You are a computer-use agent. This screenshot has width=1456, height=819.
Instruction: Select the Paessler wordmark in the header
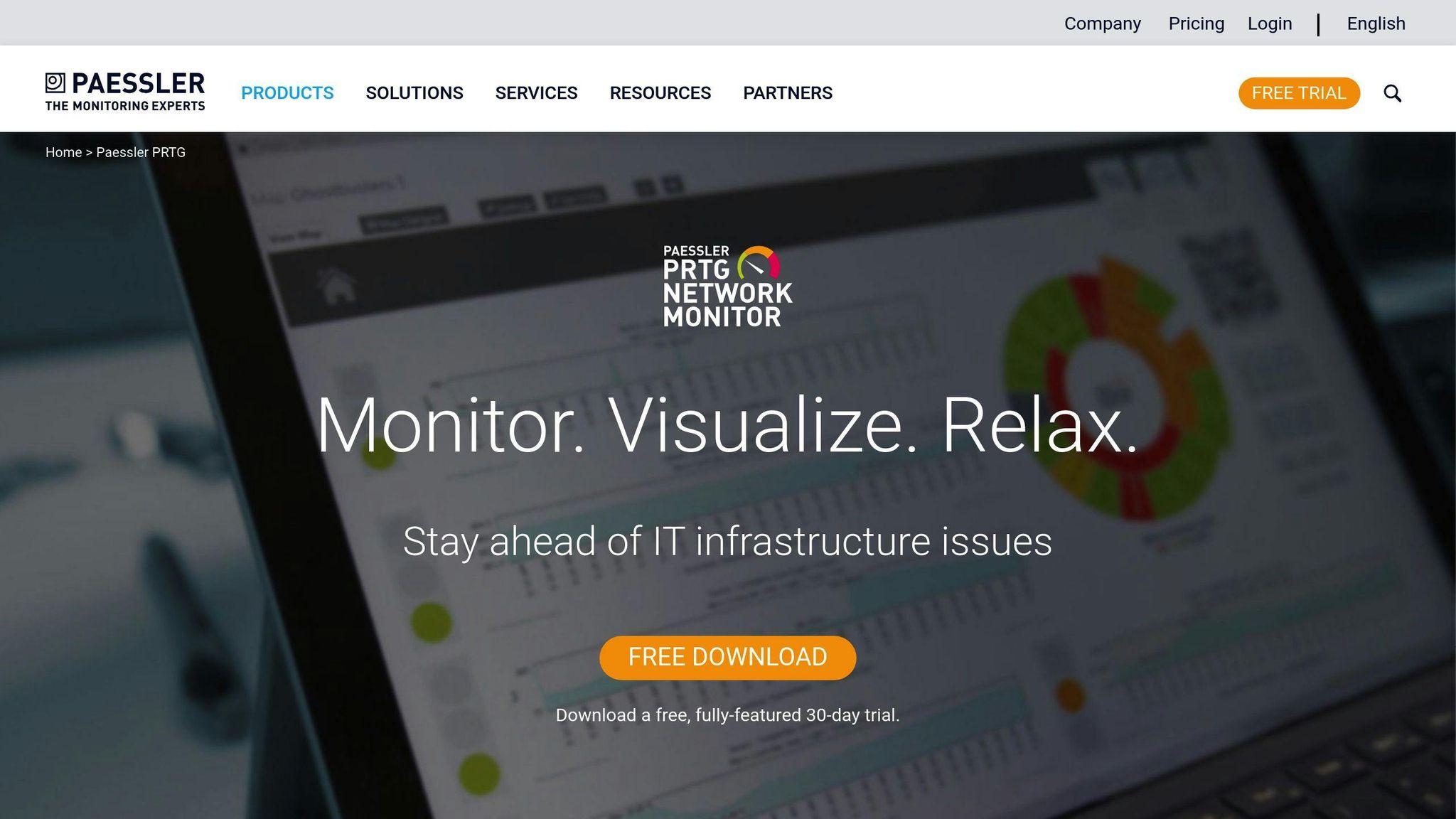click(138, 83)
